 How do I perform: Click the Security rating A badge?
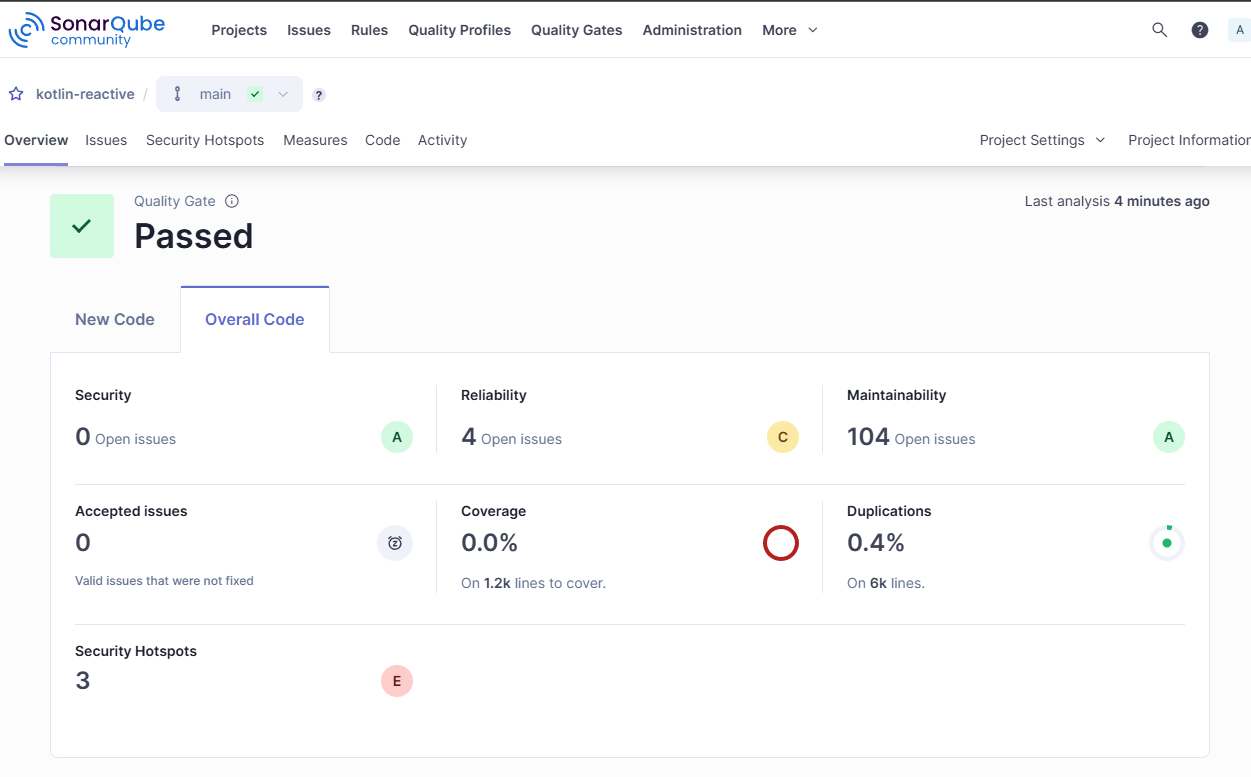[397, 437]
